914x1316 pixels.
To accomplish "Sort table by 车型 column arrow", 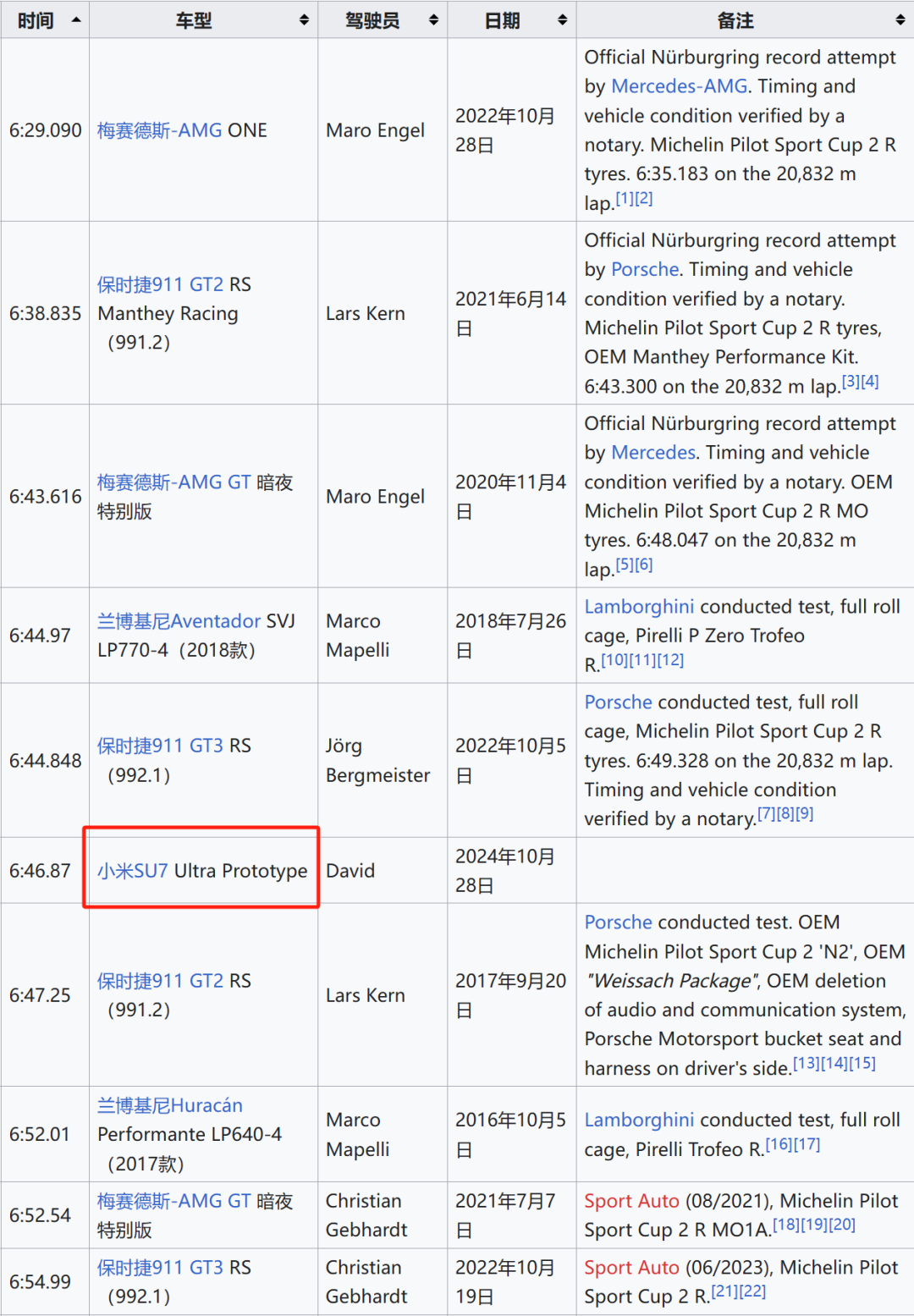I will 304,19.
